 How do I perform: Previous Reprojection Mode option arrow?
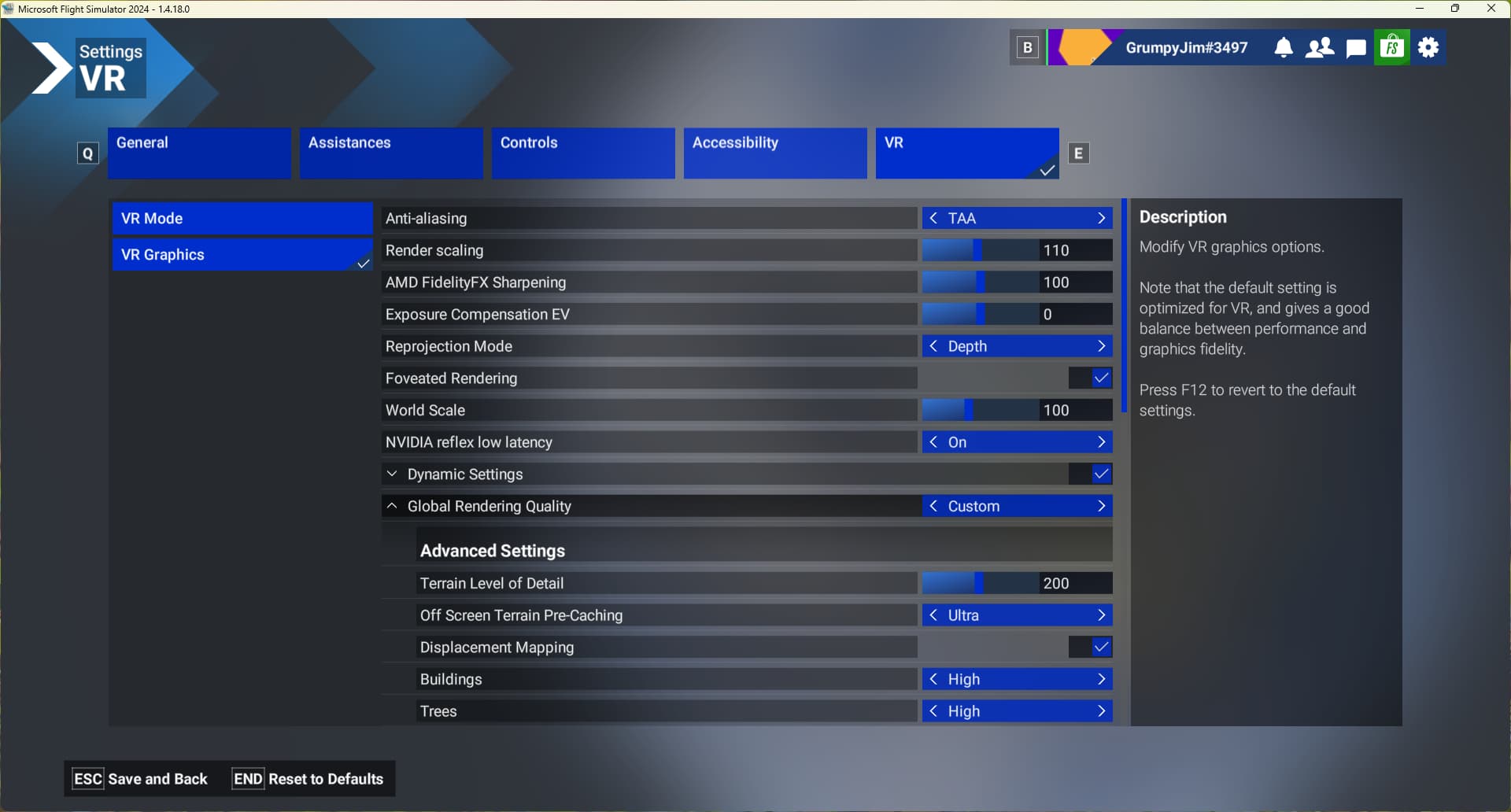933,346
